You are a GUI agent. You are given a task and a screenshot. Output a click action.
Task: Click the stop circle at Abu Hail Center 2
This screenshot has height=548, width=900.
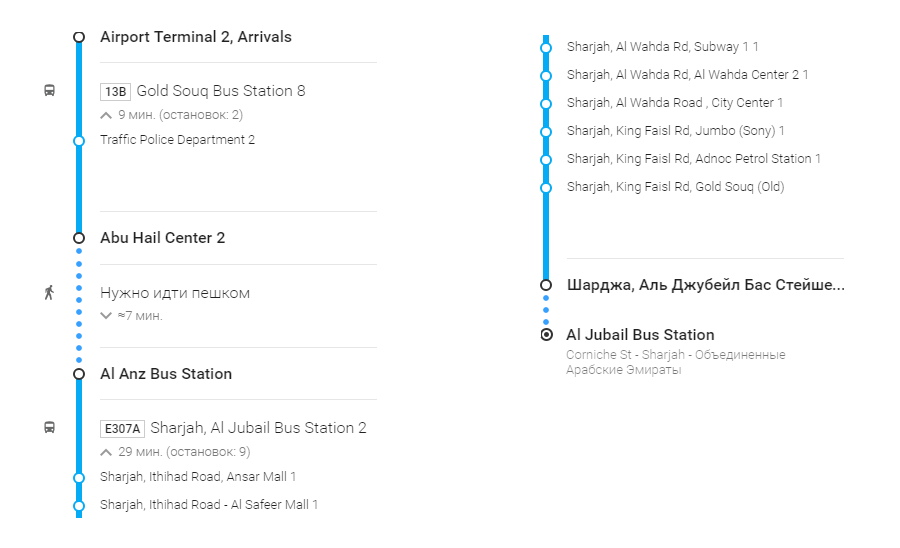[79, 238]
